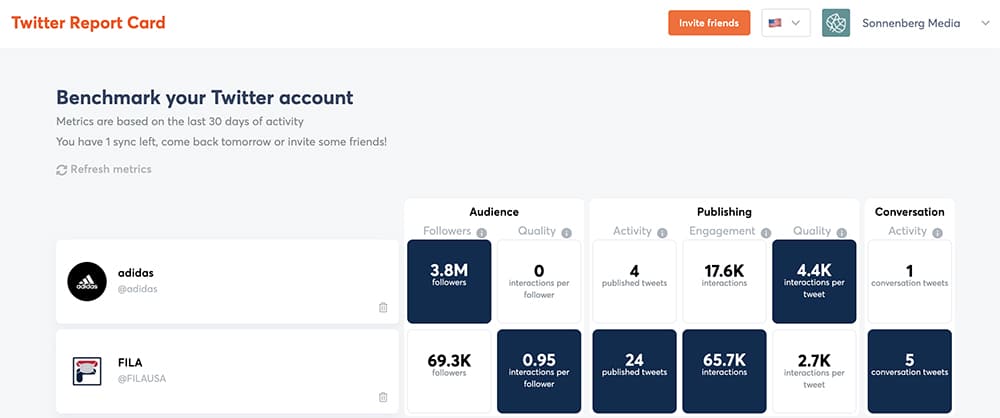Viewport: 1000px width, 418px height.
Task: Select FILA's 65.7K interactions tile
Action: pyautogui.click(x=725, y=371)
